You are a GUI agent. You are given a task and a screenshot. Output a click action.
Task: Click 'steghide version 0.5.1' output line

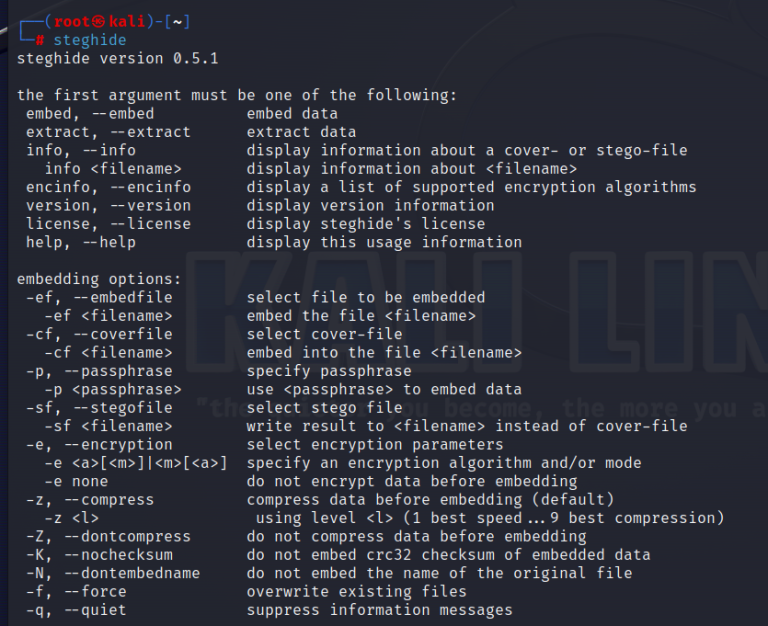tap(118, 58)
